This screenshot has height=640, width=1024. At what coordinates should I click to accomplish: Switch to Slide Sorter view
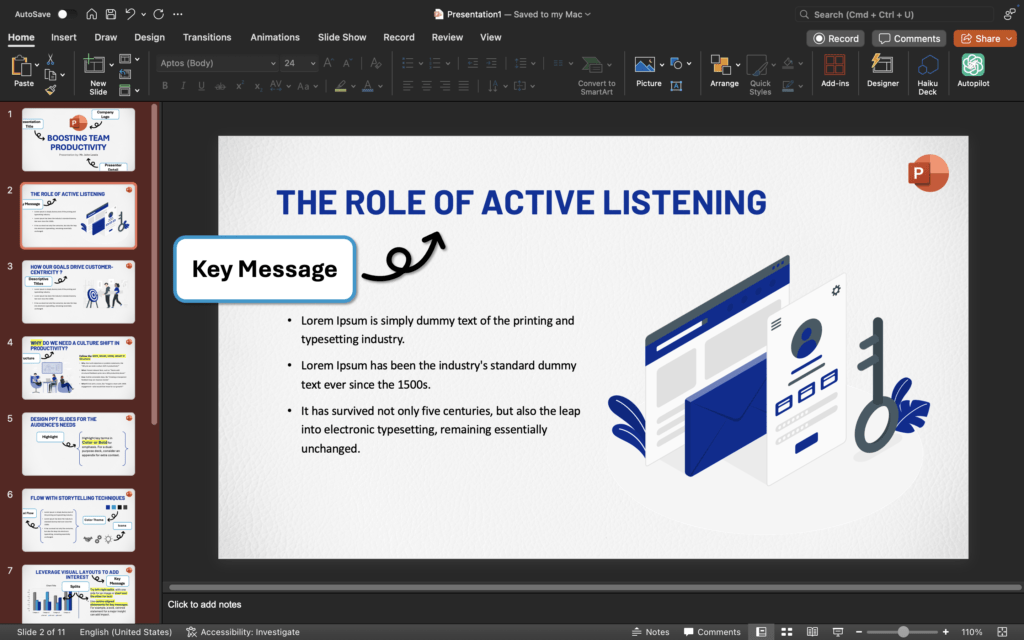(x=785, y=632)
